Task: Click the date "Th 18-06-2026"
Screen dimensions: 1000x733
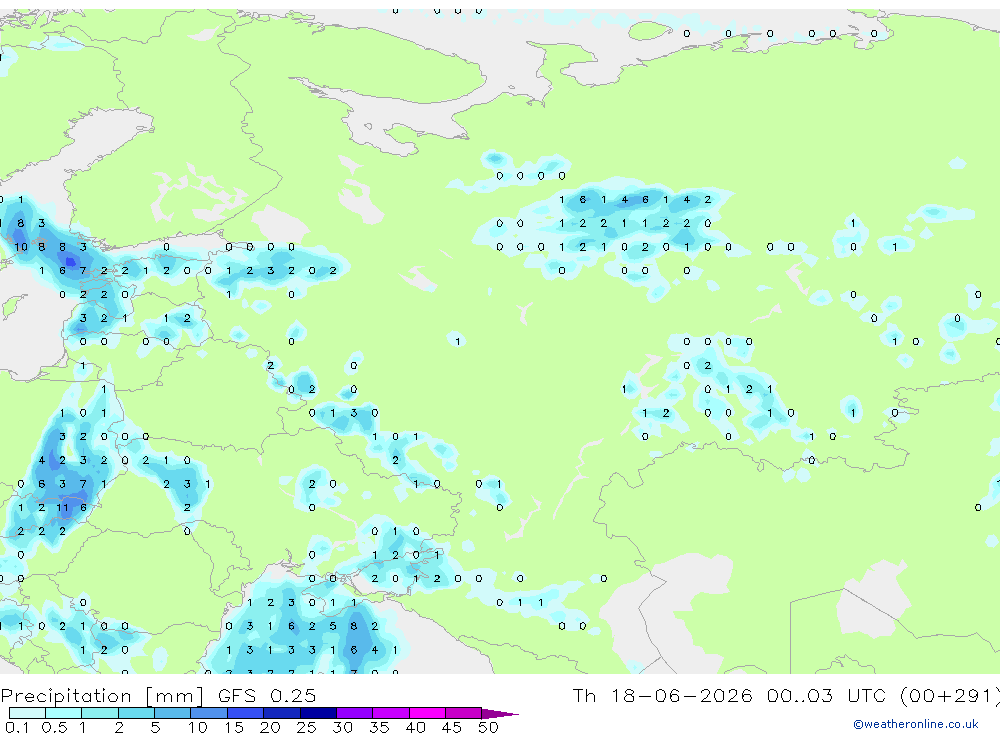Action: tap(662, 695)
